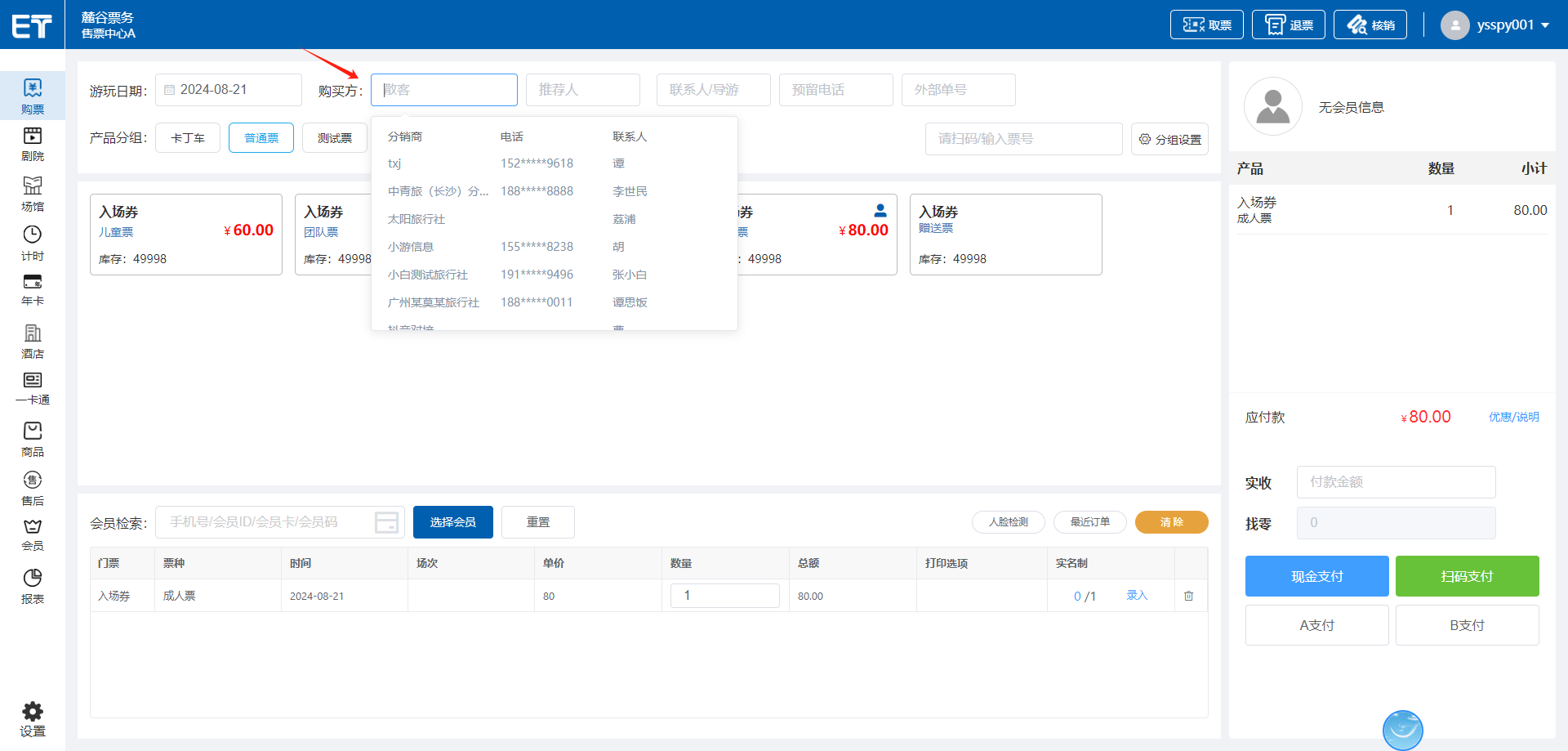Viewport: 1568px width, 751px height.
Task: Click the 付款金额 input field
Action: tap(1396, 482)
